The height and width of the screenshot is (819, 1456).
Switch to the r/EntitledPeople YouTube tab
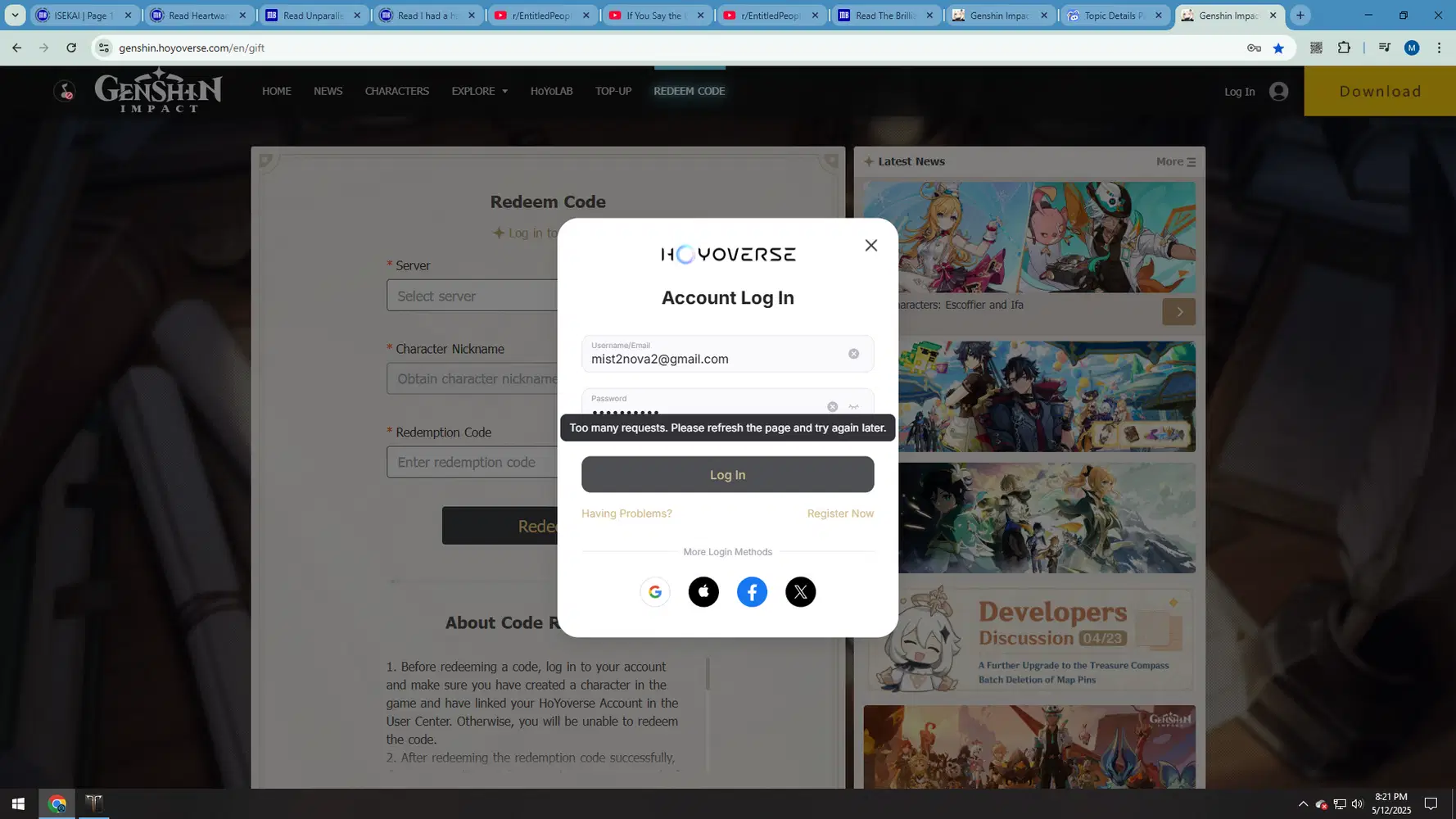(541, 16)
